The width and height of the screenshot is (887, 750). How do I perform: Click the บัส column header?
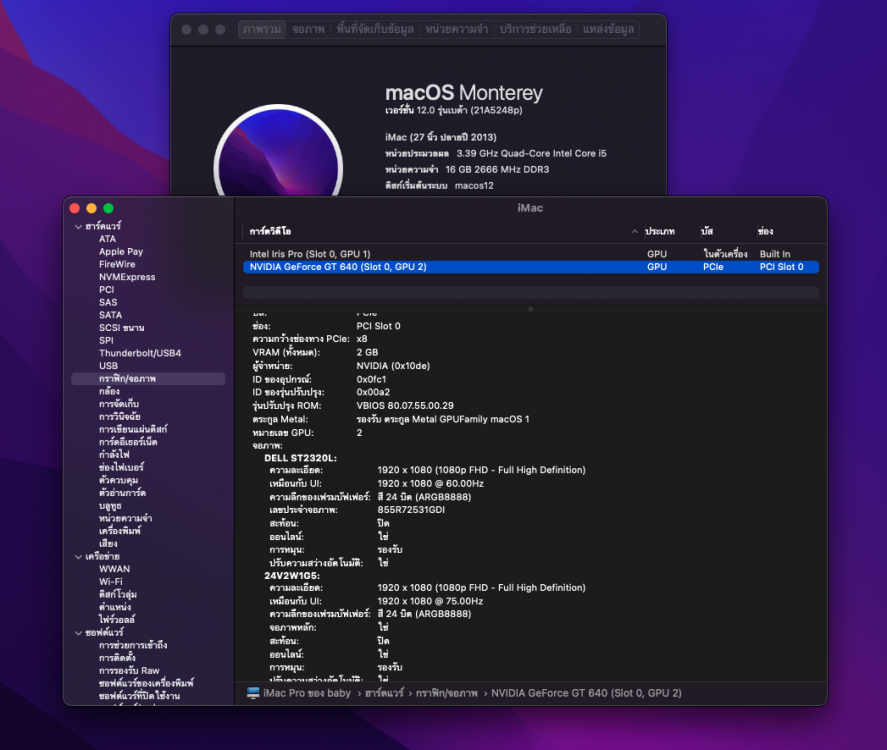(x=707, y=231)
